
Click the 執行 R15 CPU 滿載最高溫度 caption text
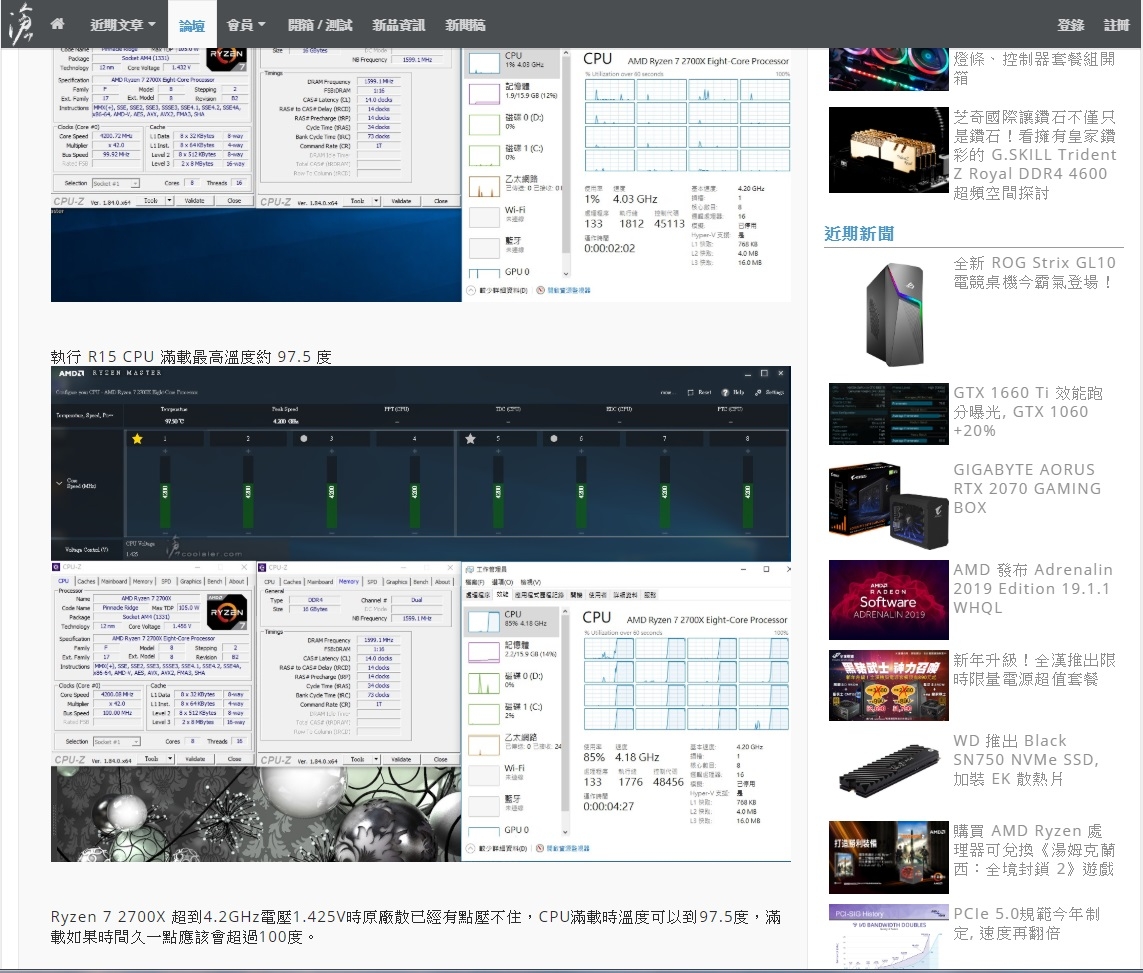coord(191,357)
